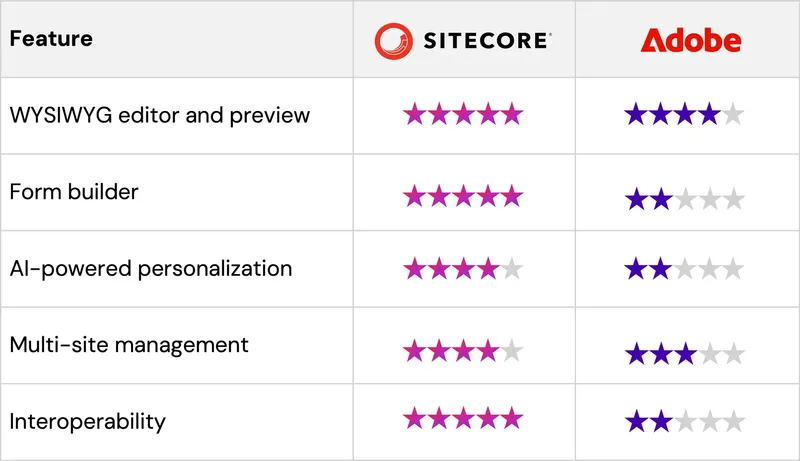Select the WYSIWYG editor and preview label
This screenshot has width=800, height=461.
160,116
